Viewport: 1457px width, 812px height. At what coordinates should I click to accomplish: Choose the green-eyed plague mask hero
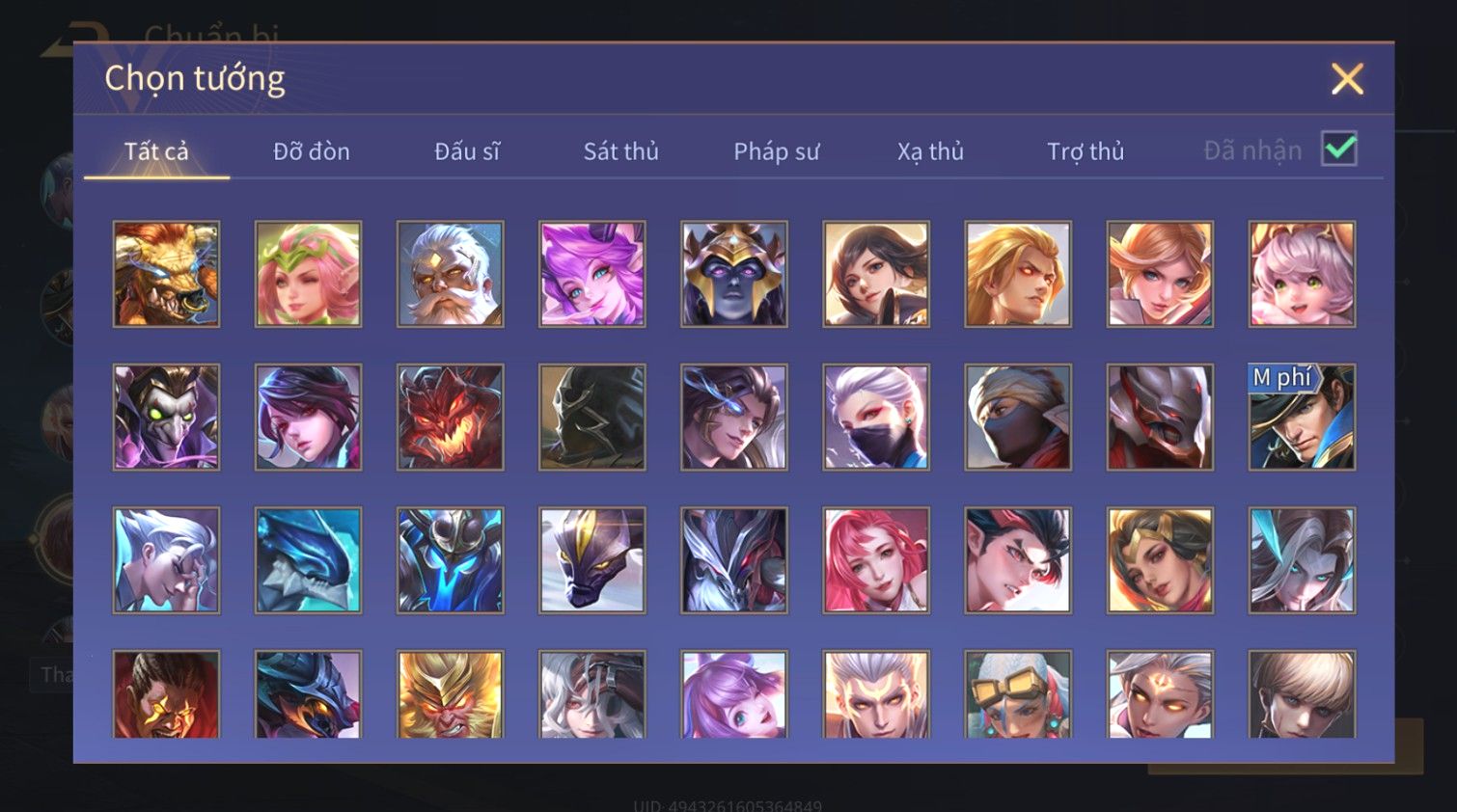166,417
